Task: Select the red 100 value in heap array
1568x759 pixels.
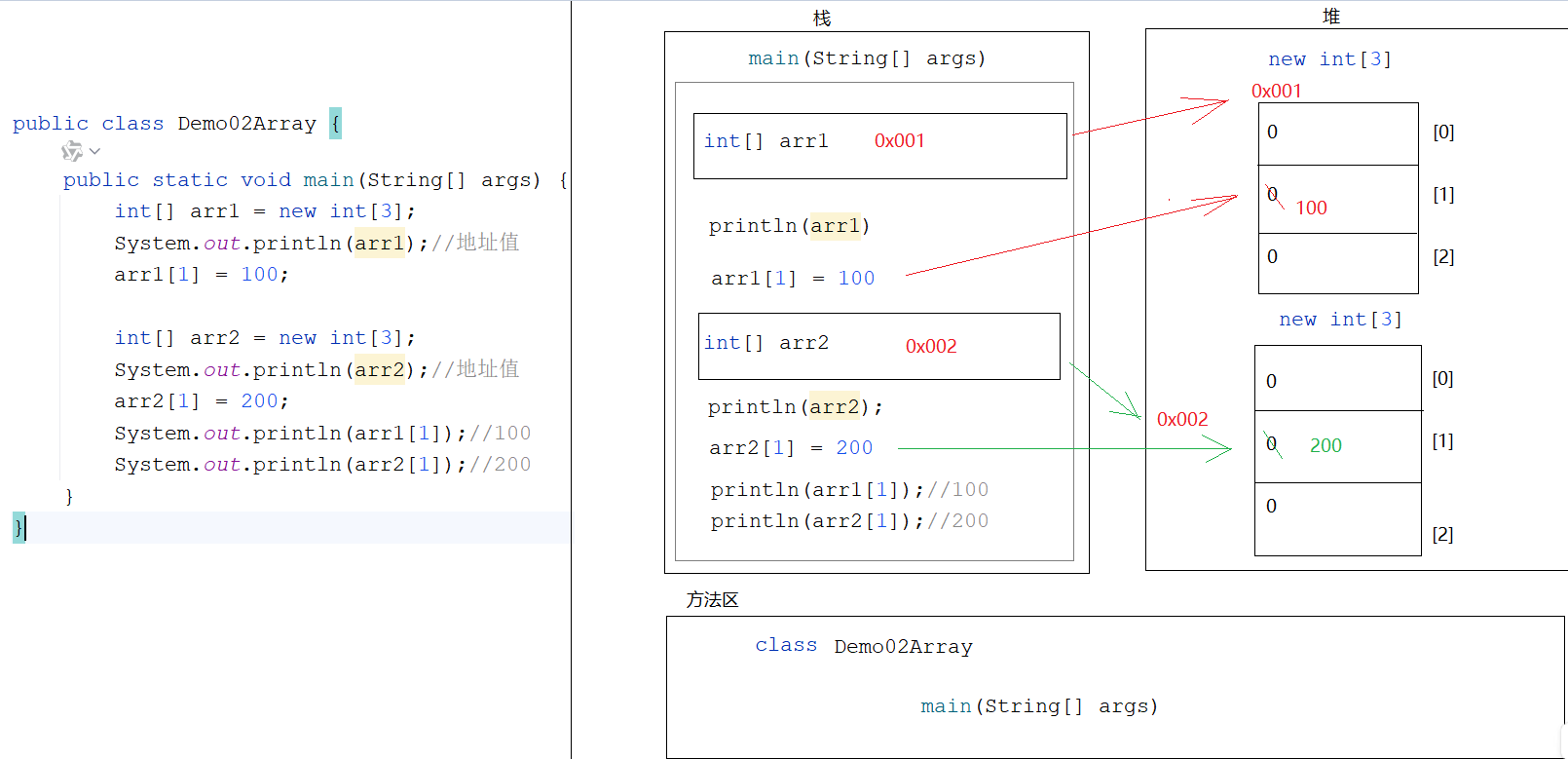Action: click(1311, 209)
